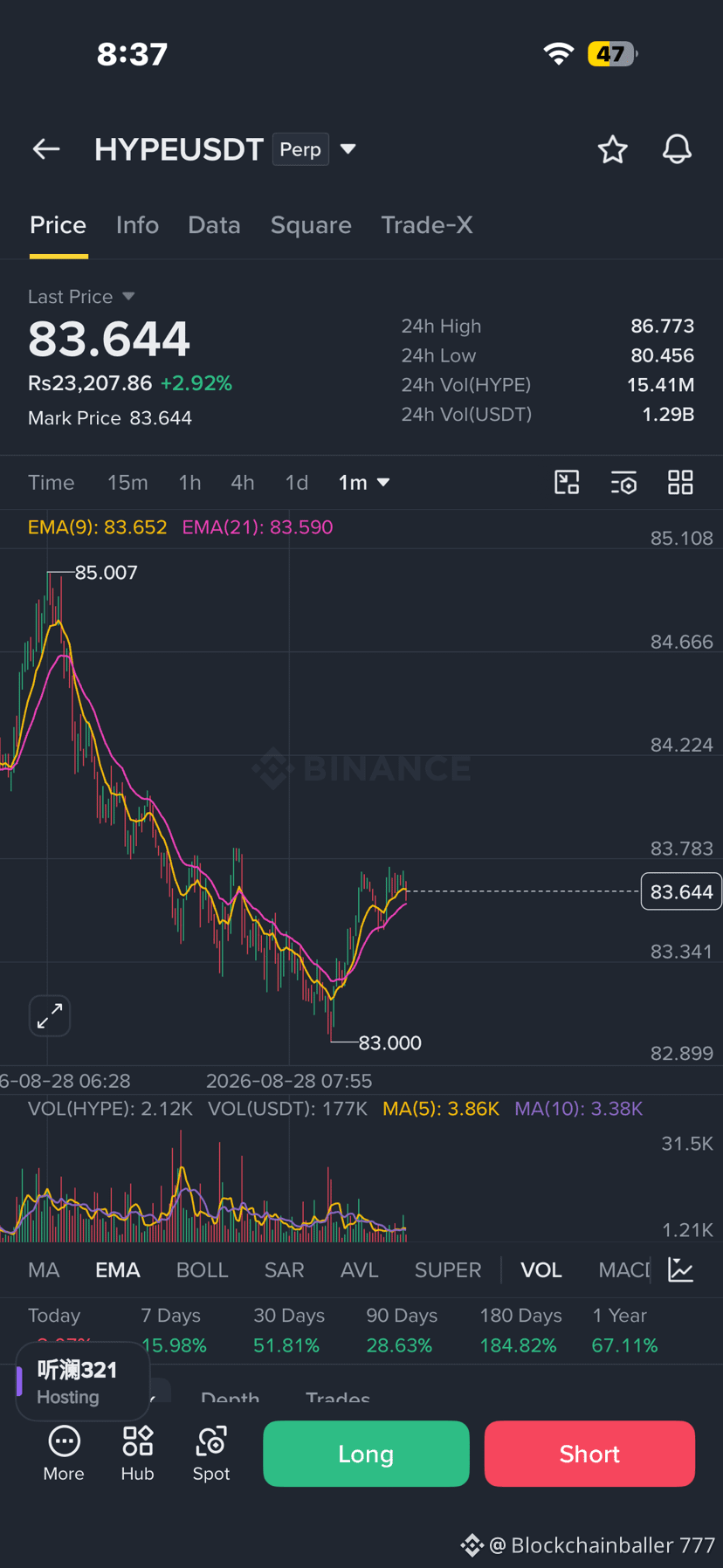Tap the battery indicator showing 47
Screen dimensions: 723x1568
[x=613, y=53]
